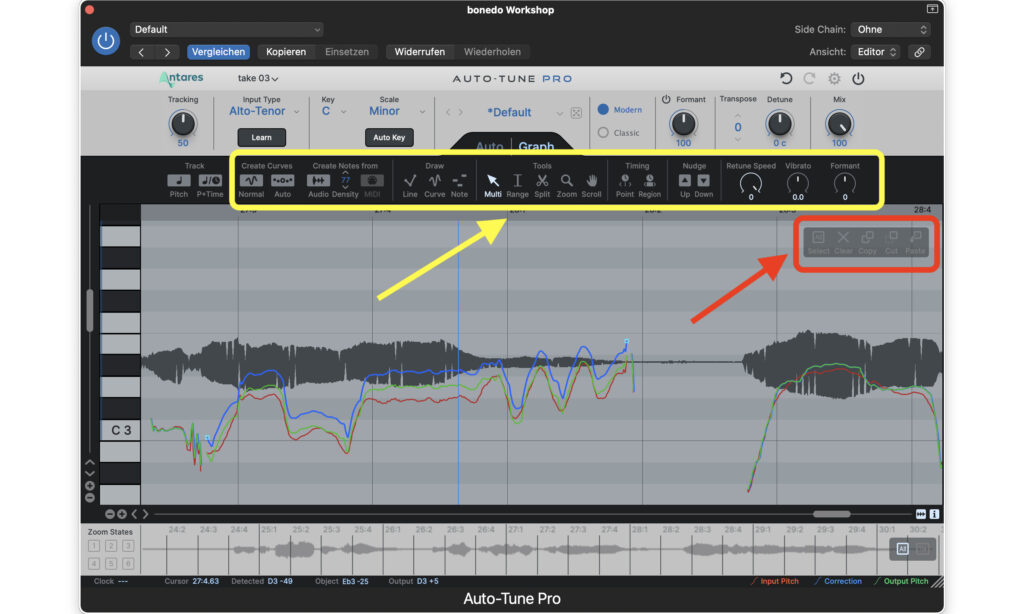Click the Wiederholen button

click(x=492, y=52)
